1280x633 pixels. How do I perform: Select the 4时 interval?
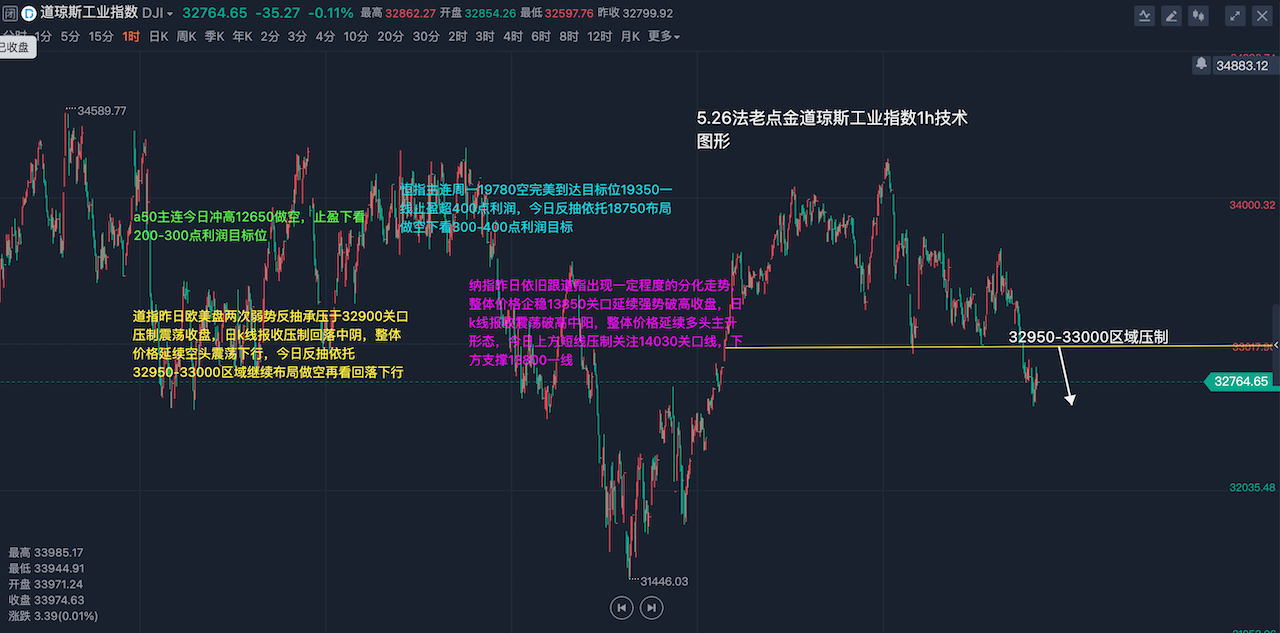pyautogui.click(x=513, y=37)
